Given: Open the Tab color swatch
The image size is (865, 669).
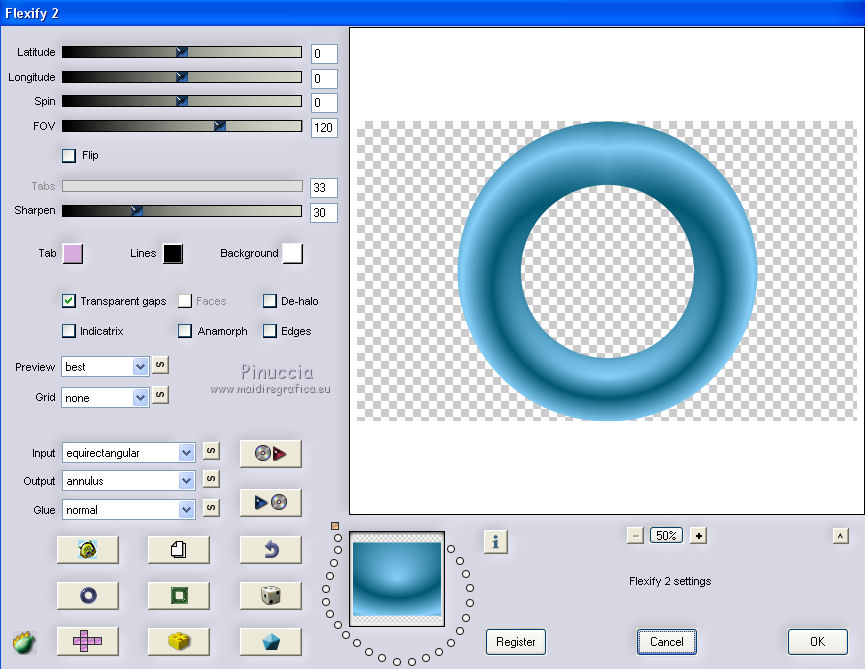Looking at the screenshot, I should point(73,254).
